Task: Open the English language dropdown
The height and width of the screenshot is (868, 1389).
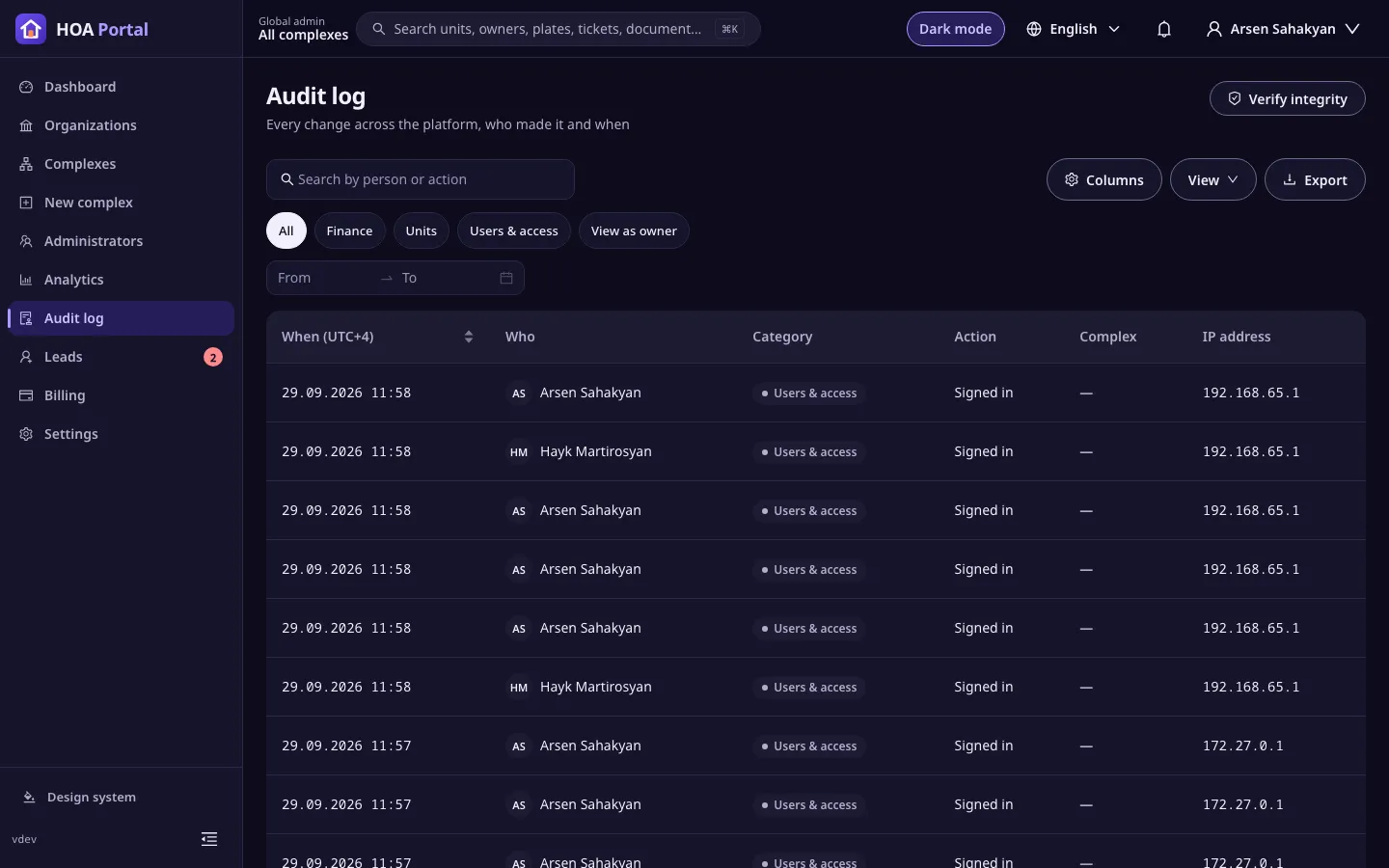Action: [x=1074, y=29]
